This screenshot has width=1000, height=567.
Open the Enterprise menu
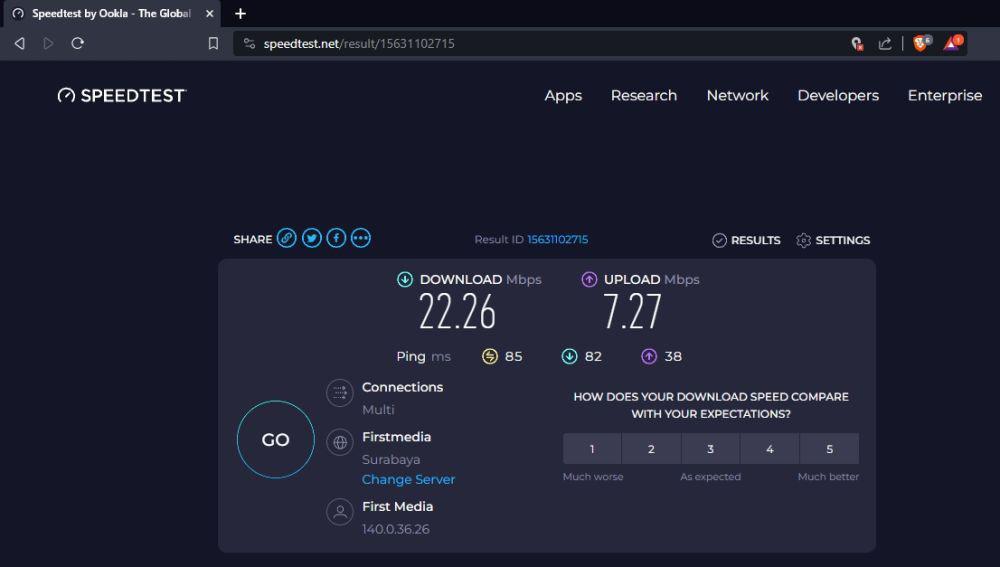point(945,96)
